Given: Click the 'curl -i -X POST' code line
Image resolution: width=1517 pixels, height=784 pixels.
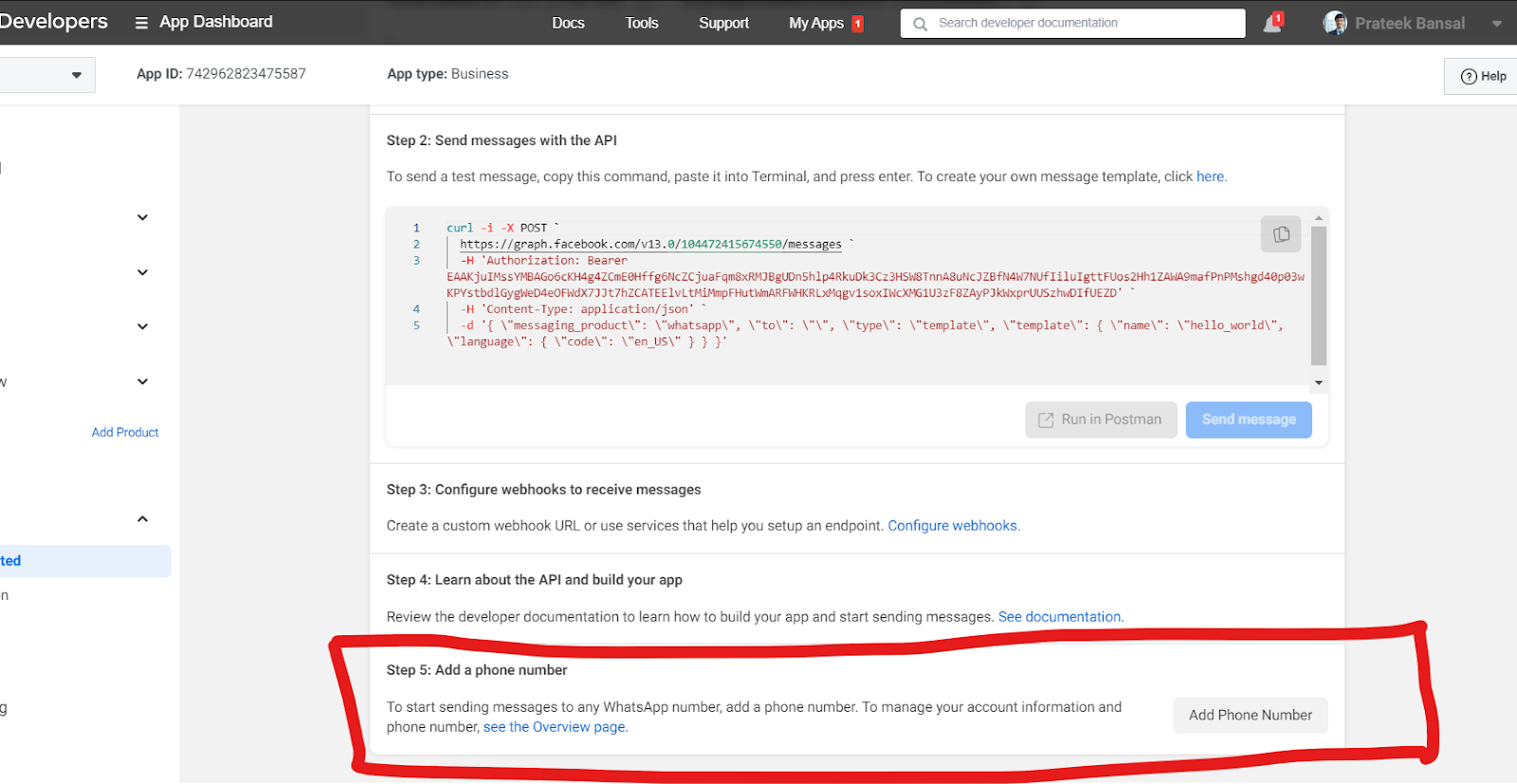Looking at the screenshot, I should coord(503,228).
